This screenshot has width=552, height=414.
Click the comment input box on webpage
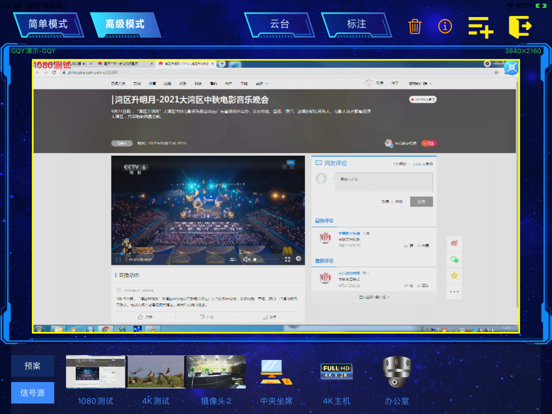384,182
